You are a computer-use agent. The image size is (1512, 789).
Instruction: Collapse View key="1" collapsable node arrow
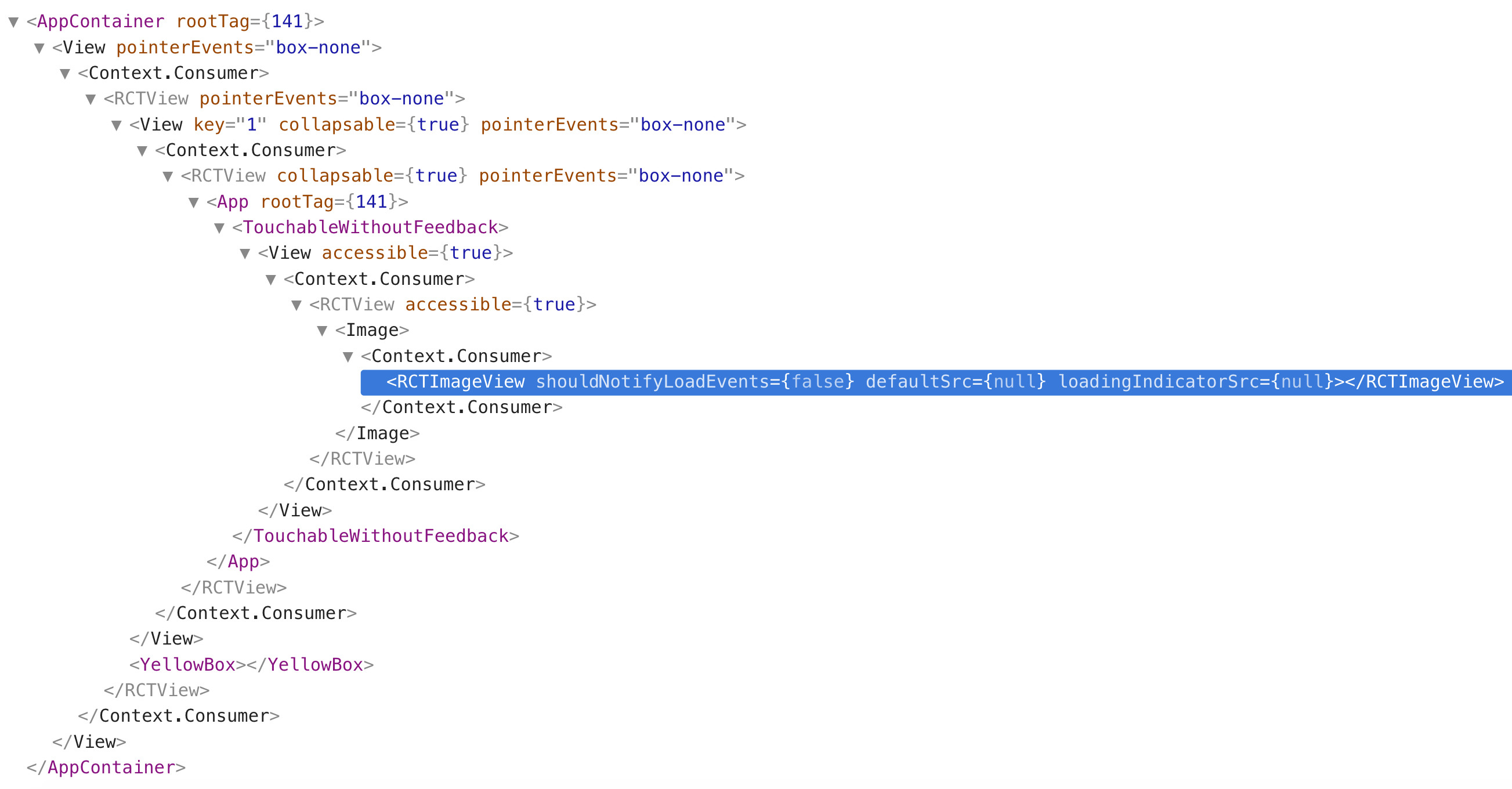[117, 125]
